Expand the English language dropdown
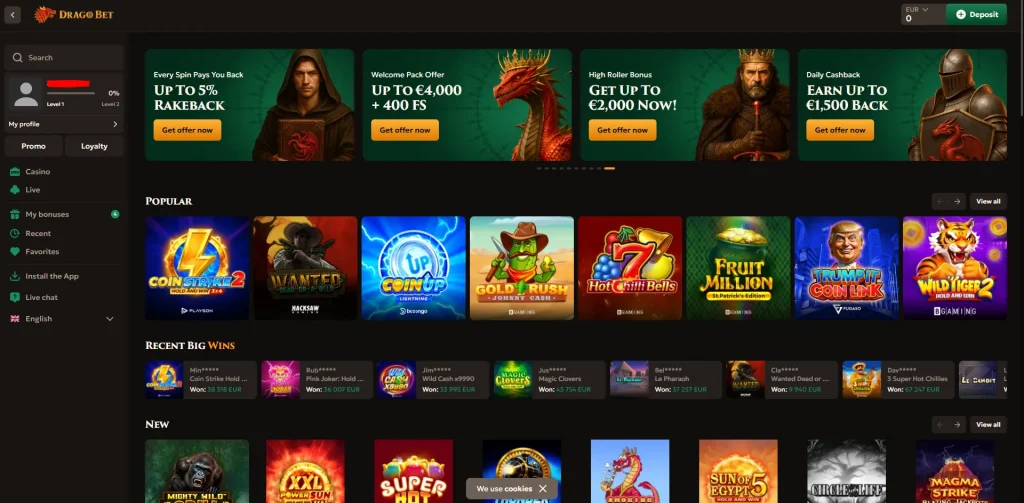The height and width of the screenshot is (503, 1024). 110,319
